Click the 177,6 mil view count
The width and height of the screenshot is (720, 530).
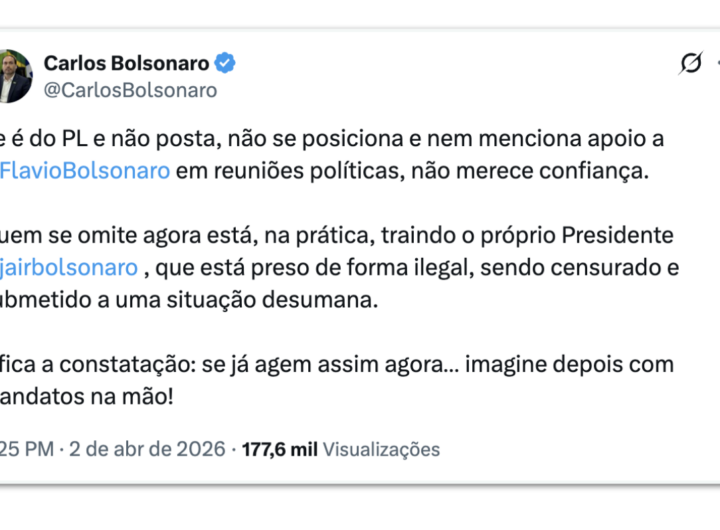pyautogui.click(x=280, y=449)
